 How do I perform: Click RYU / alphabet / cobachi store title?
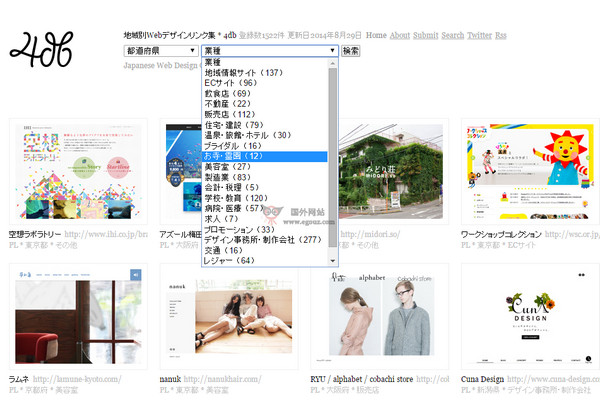coord(362,379)
